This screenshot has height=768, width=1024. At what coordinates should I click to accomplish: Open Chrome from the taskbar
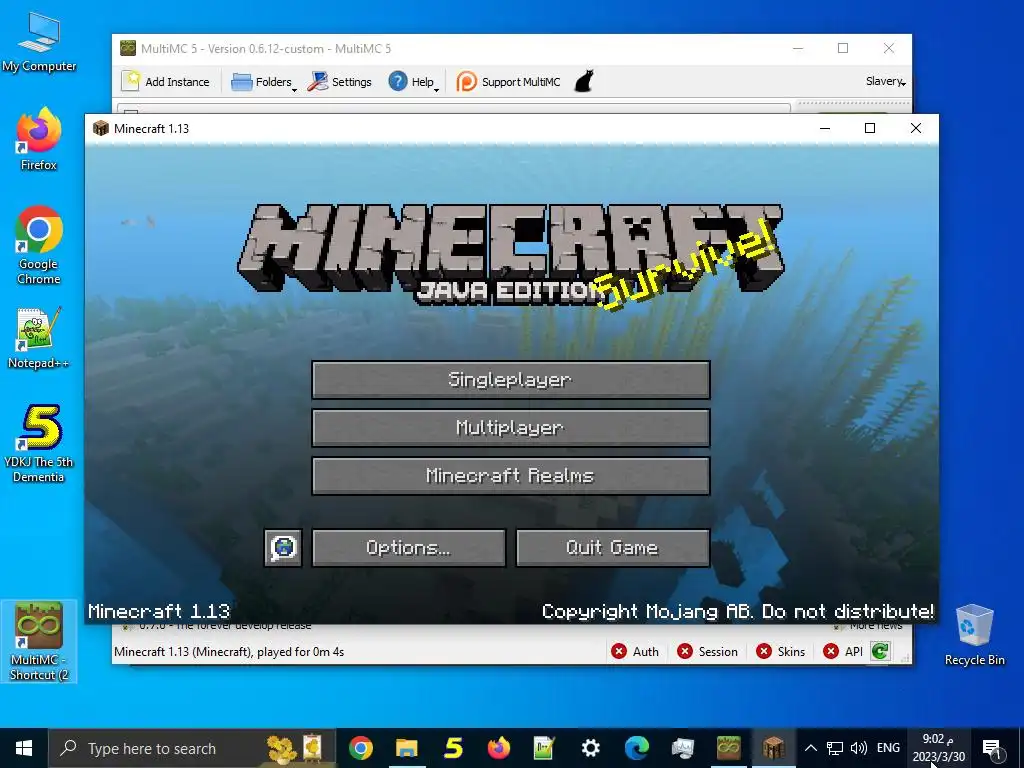(x=360, y=748)
